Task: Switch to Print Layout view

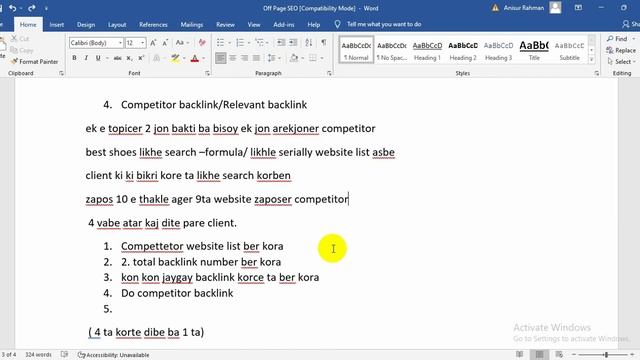Action: click(539, 354)
